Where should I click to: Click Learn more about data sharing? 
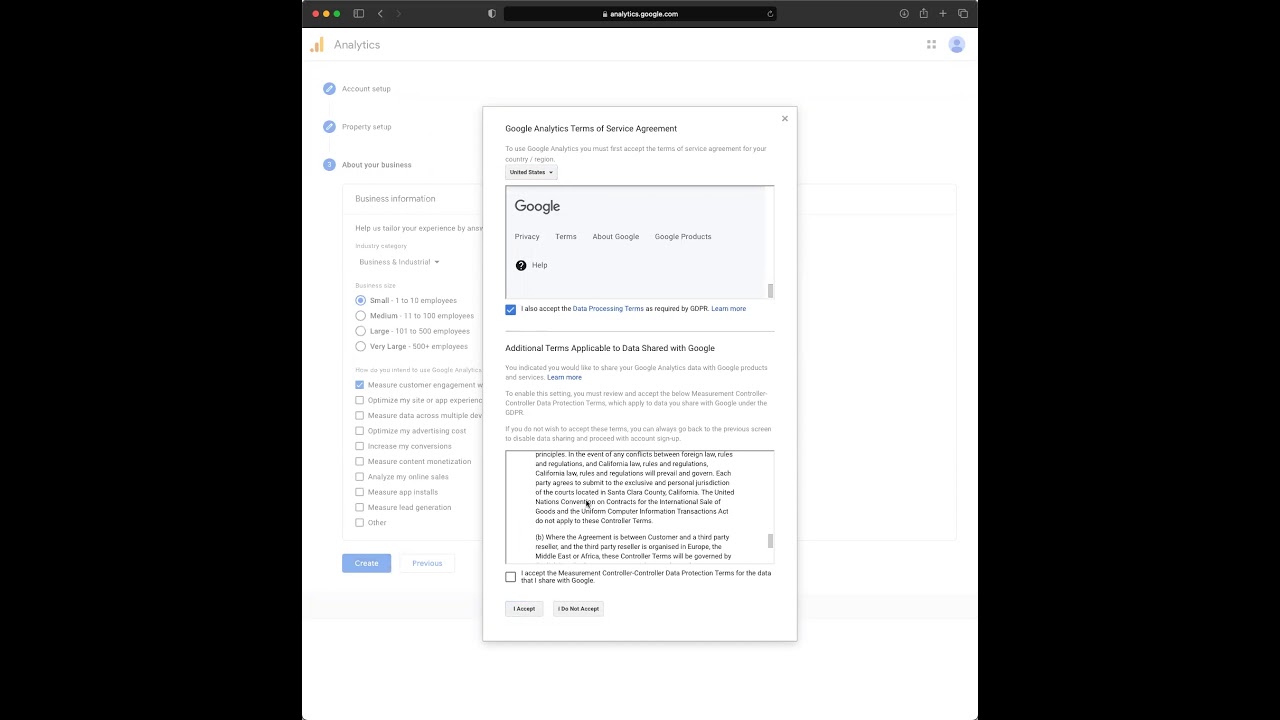point(564,377)
